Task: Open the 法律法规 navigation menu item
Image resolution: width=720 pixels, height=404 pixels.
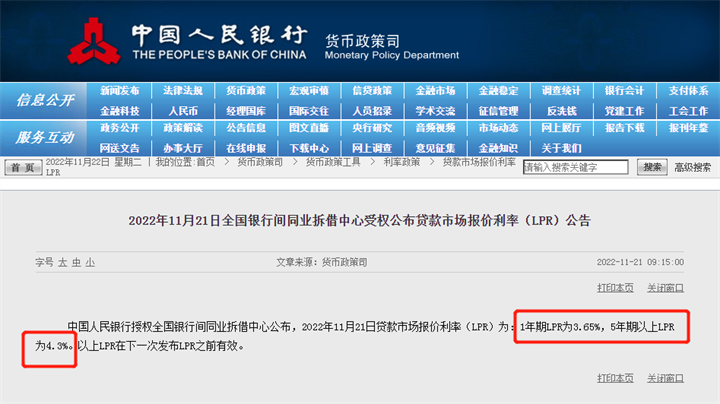Action: click(183, 91)
